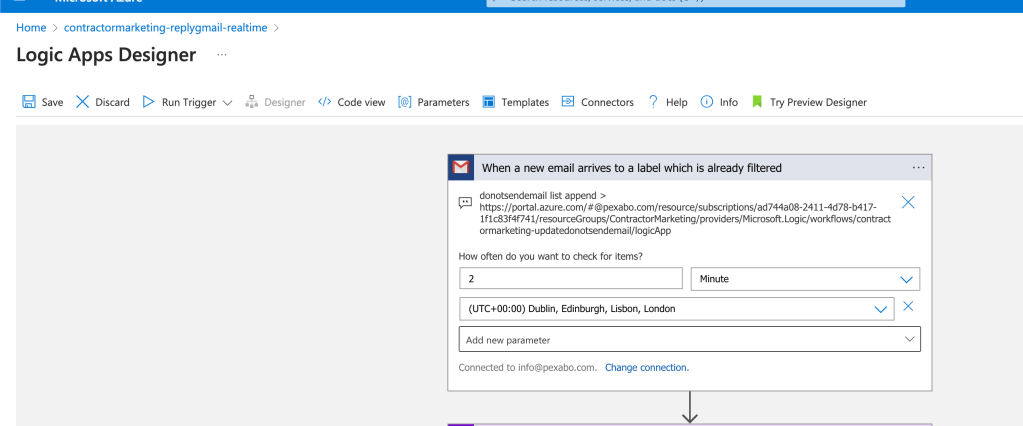
Task: Dismiss the trigger comment with X
Action: 908,202
